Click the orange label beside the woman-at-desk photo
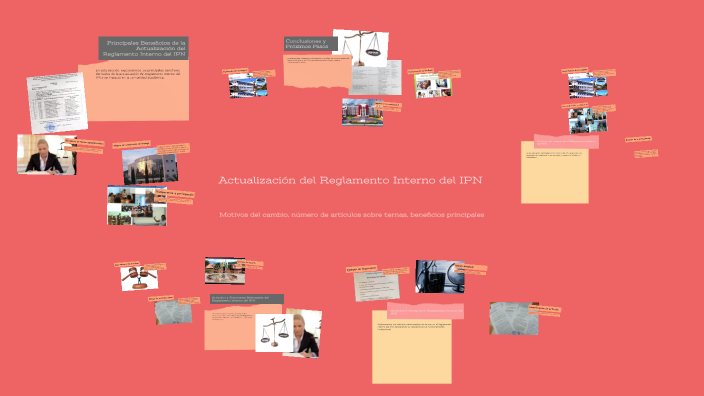Viewport: 704px width, 396px height. [84, 142]
